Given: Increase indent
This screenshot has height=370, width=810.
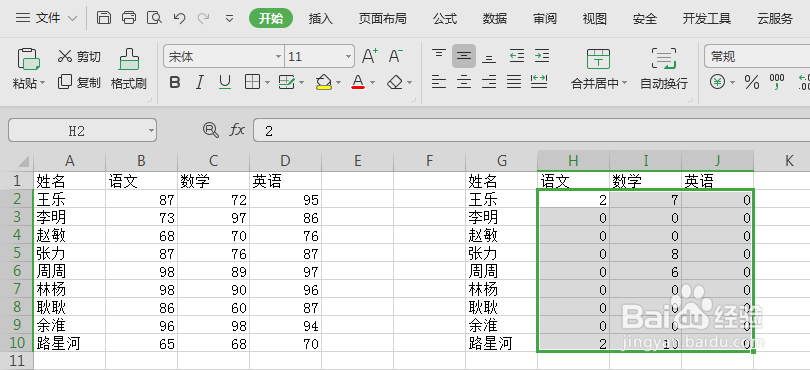Looking at the screenshot, I should 541,56.
